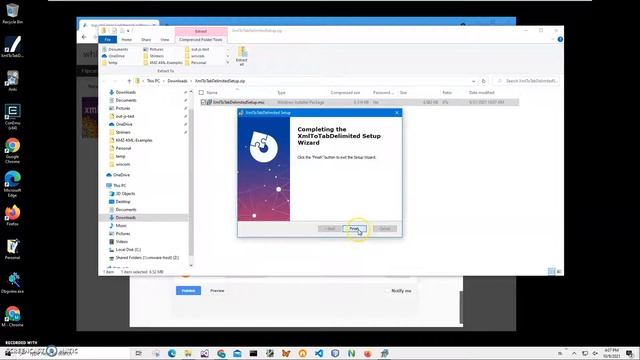
Task: Click the Extract contextual tab header
Action: (x=200, y=31)
